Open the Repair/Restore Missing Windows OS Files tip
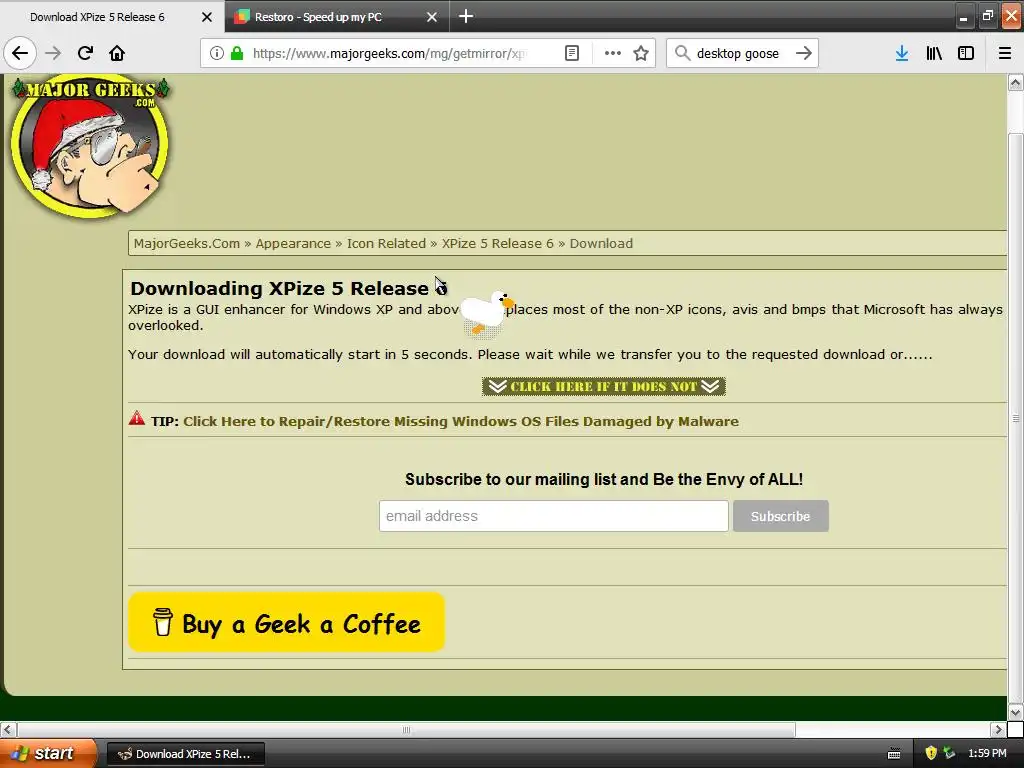This screenshot has width=1024, height=768. pyautogui.click(x=460, y=421)
